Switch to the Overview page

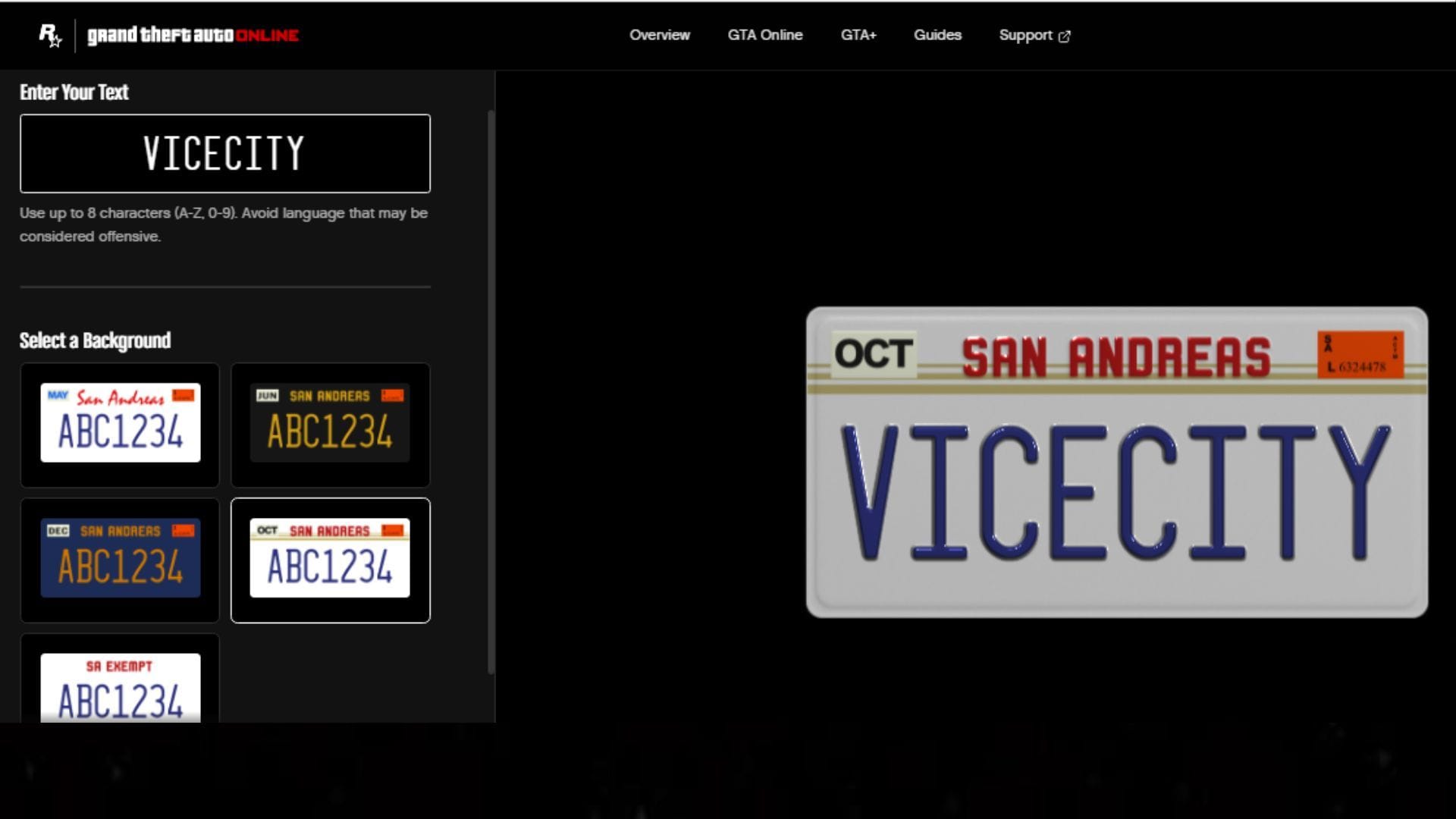pos(659,35)
